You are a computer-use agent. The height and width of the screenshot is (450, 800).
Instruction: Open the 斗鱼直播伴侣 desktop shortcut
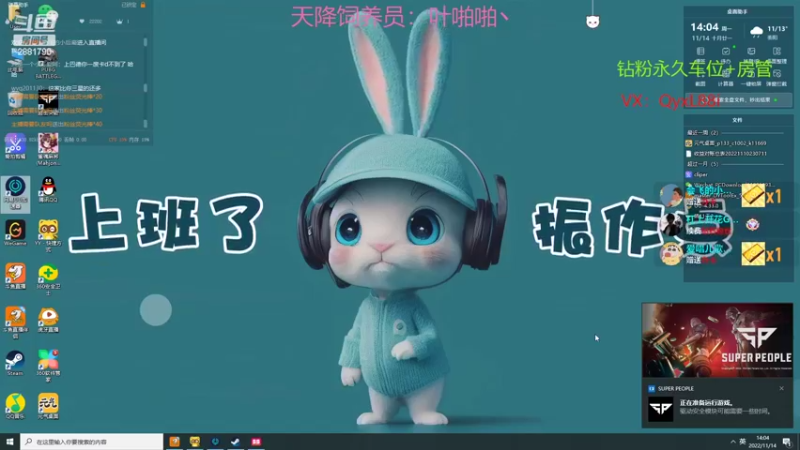coord(15,322)
